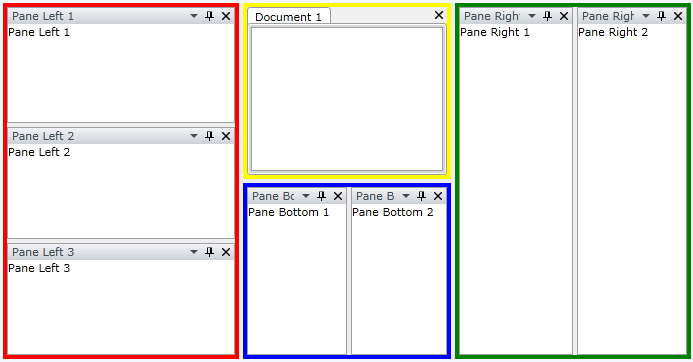
Task: Toggle pin on Pane Left 2
Action: [x=209, y=136]
